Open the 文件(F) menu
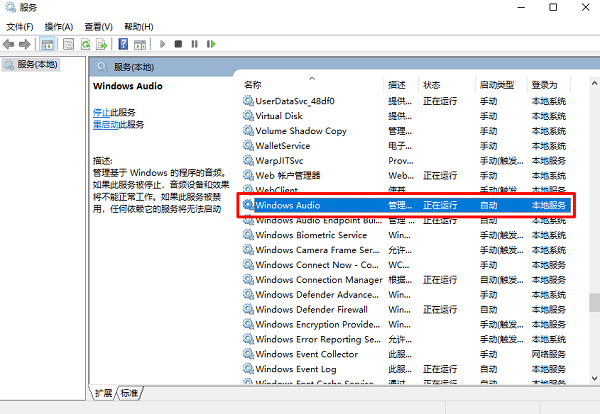 point(19,26)
